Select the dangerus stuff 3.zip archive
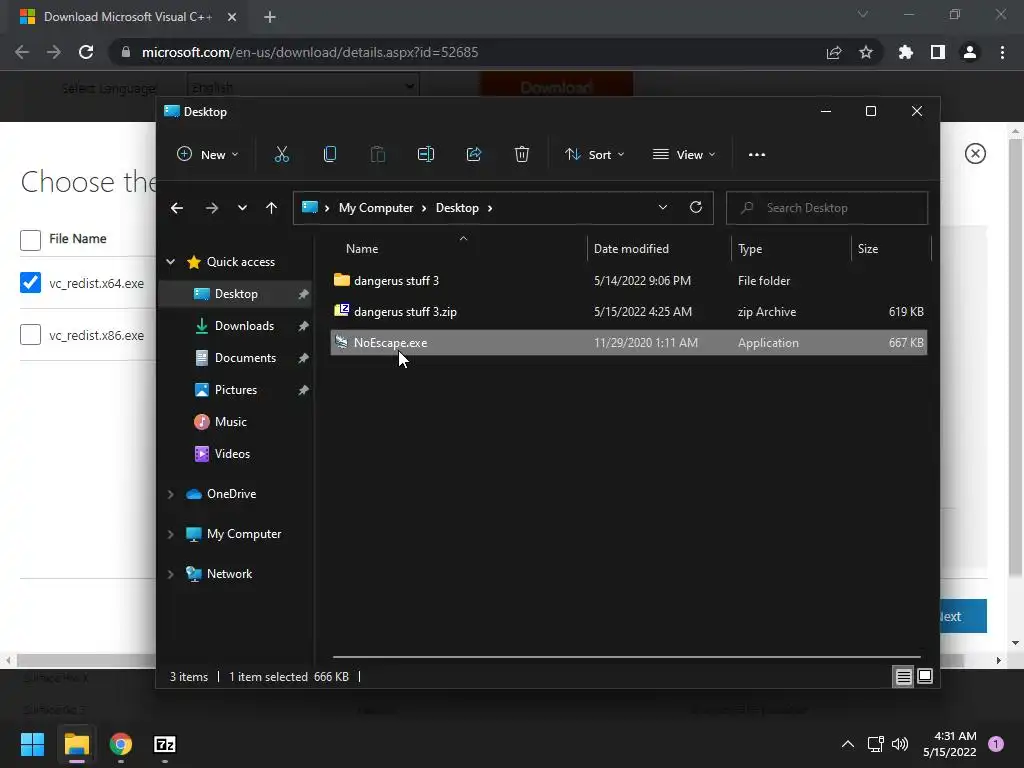 coord(629,312)
